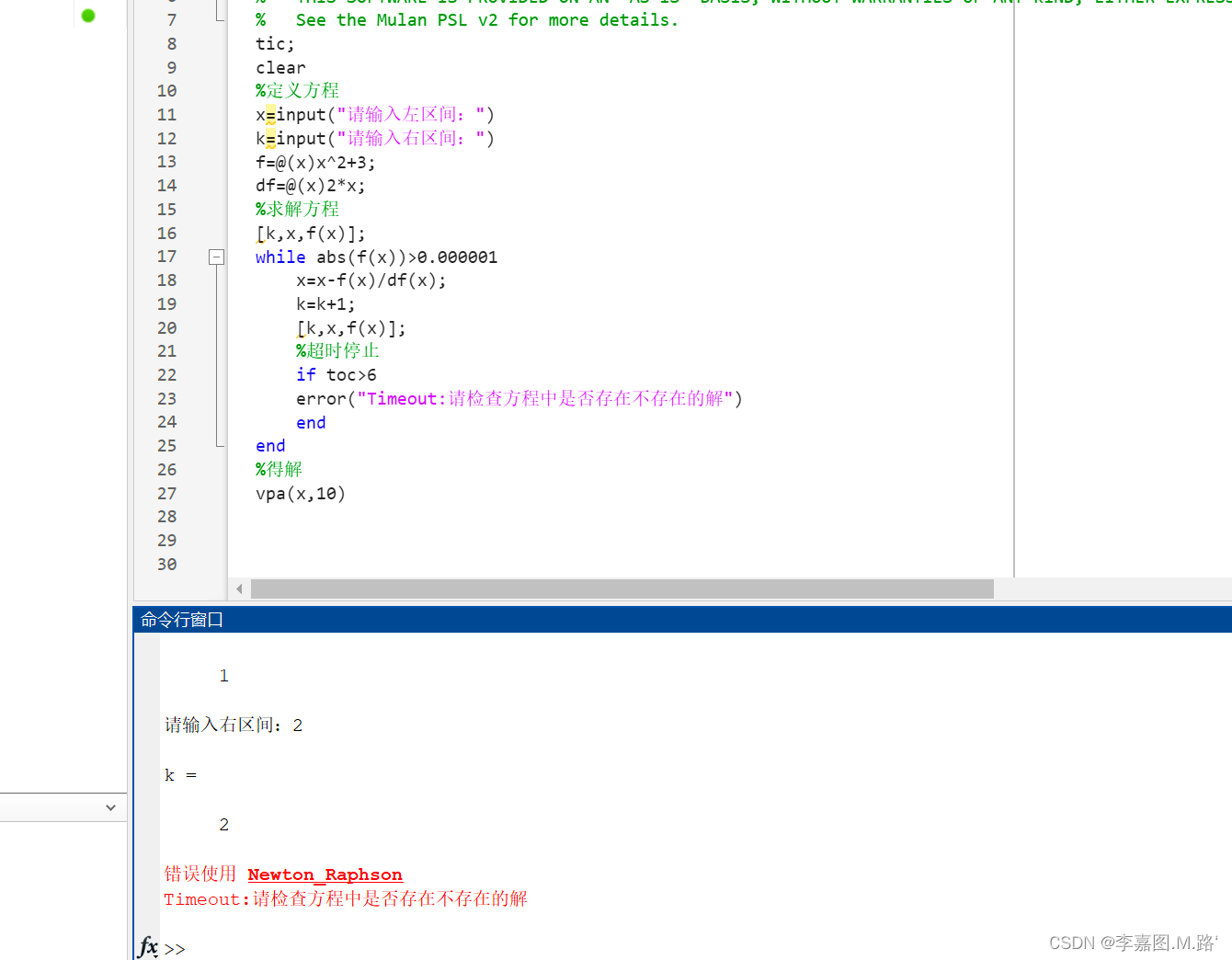
Task: Select the 命令行窗口 panel title bar
Action: pos(180,619)
